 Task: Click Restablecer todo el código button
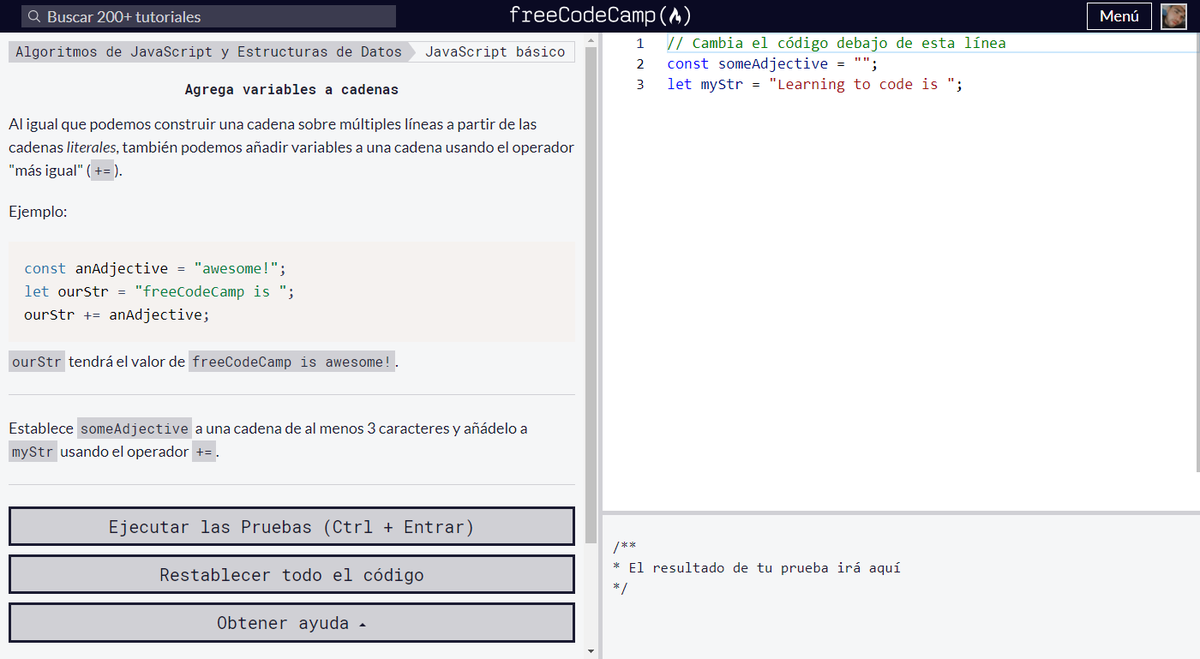[x=292, y=575]
